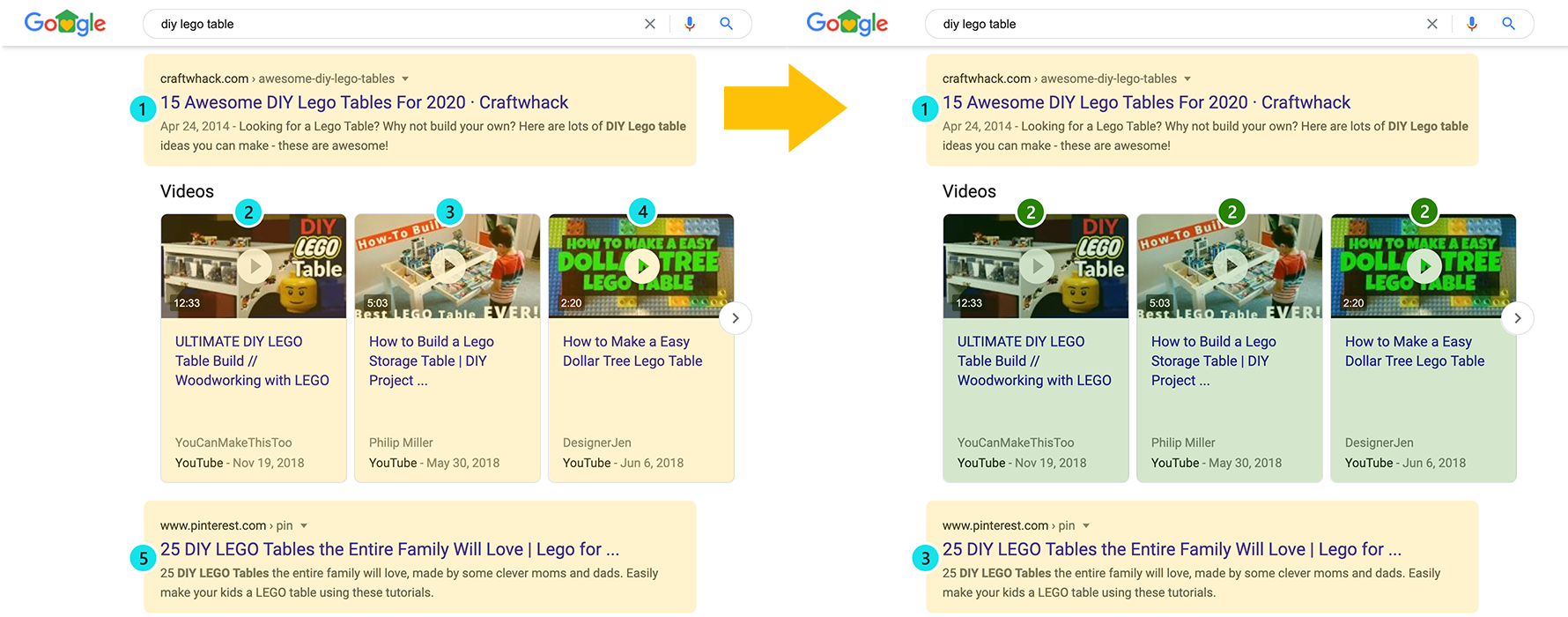Clear the search query on the left page
This screenshot has height=617, width=1568.
[650, 24]
